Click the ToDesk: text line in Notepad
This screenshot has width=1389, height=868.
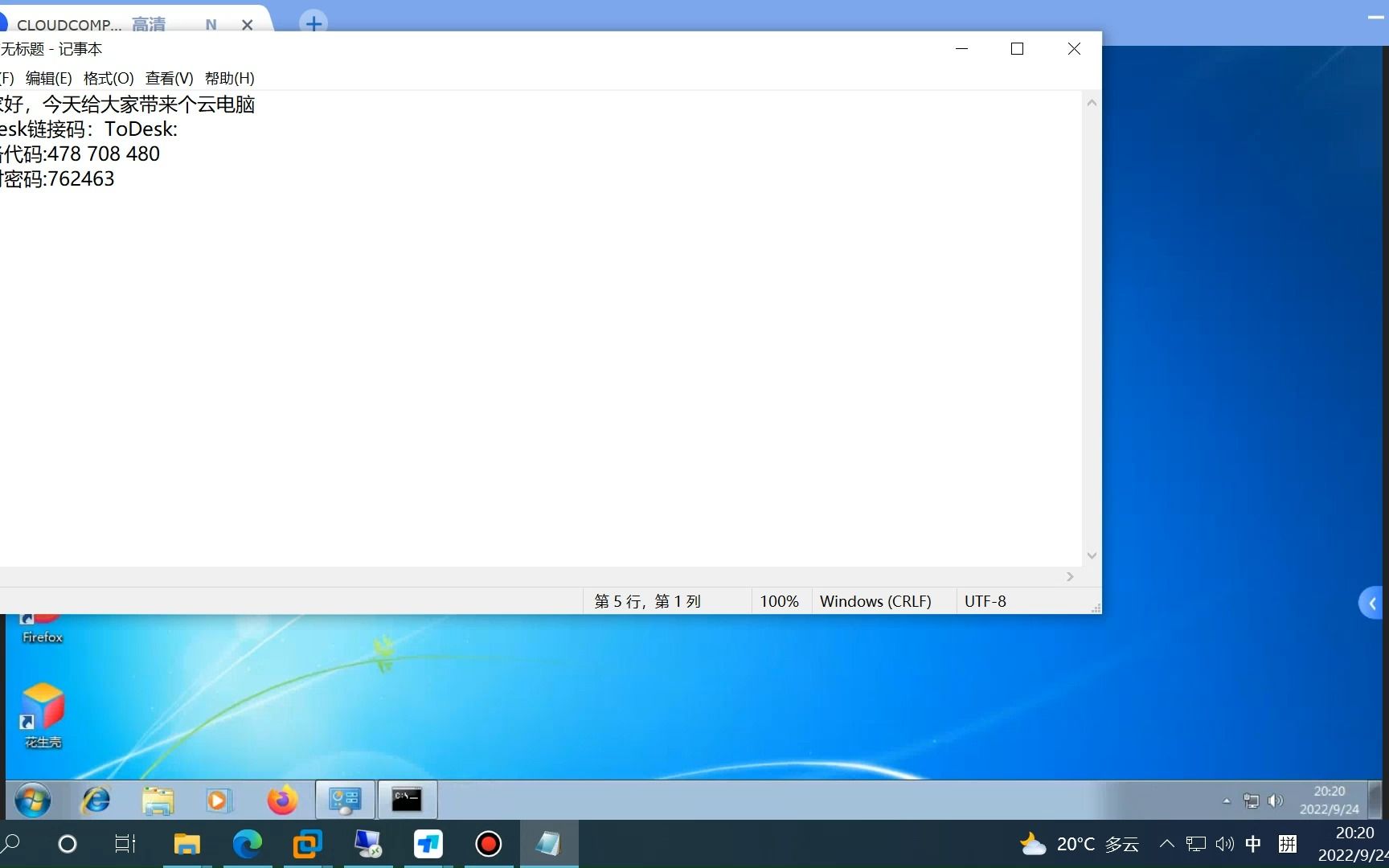coord(88,129)
